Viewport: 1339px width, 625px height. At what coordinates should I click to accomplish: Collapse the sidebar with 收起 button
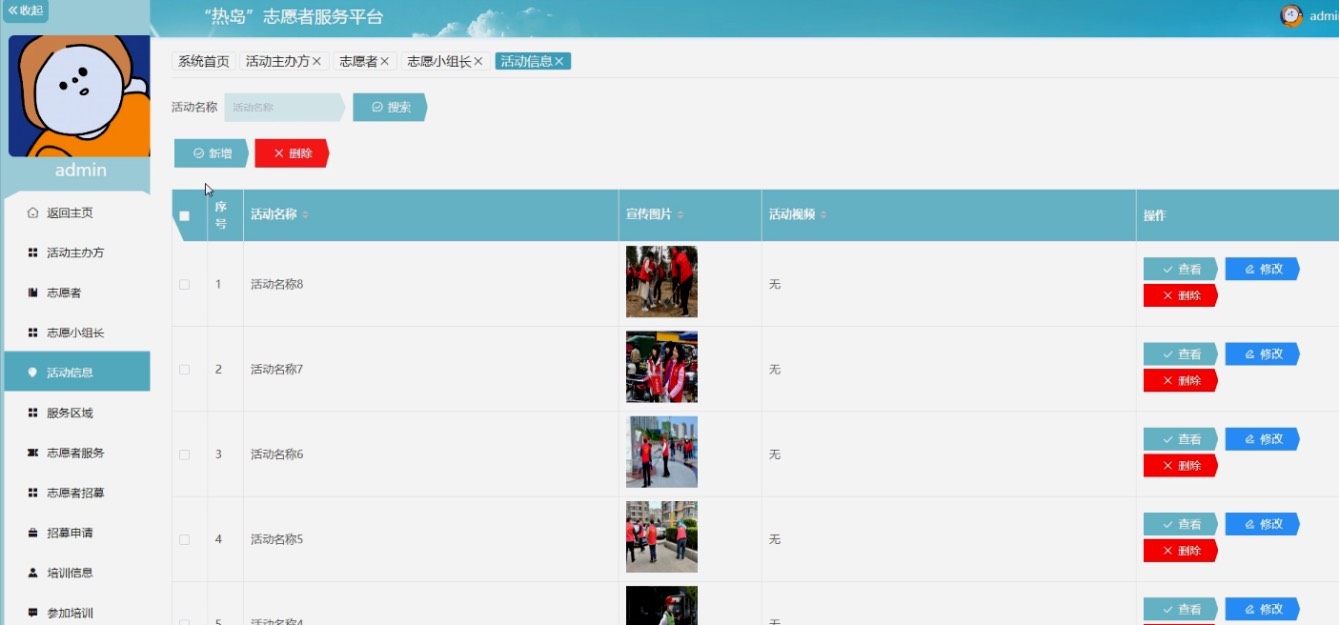pos(25,11)
